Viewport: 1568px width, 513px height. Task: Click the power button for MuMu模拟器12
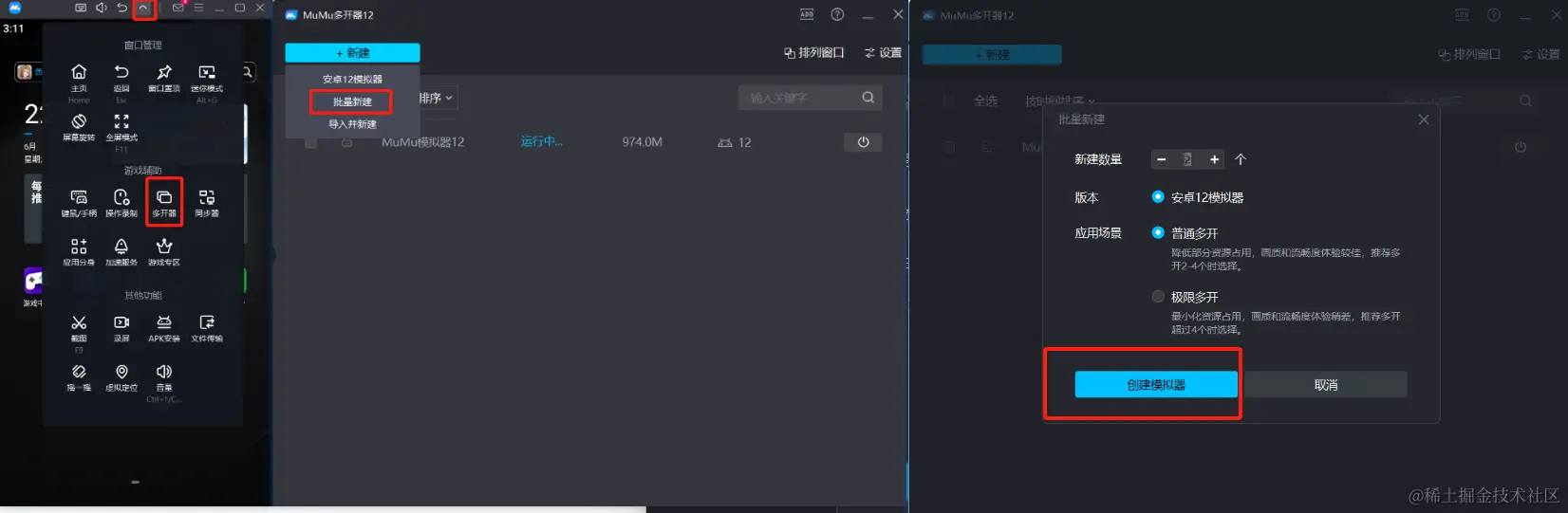pyautogui.click(x=863, y=142)
